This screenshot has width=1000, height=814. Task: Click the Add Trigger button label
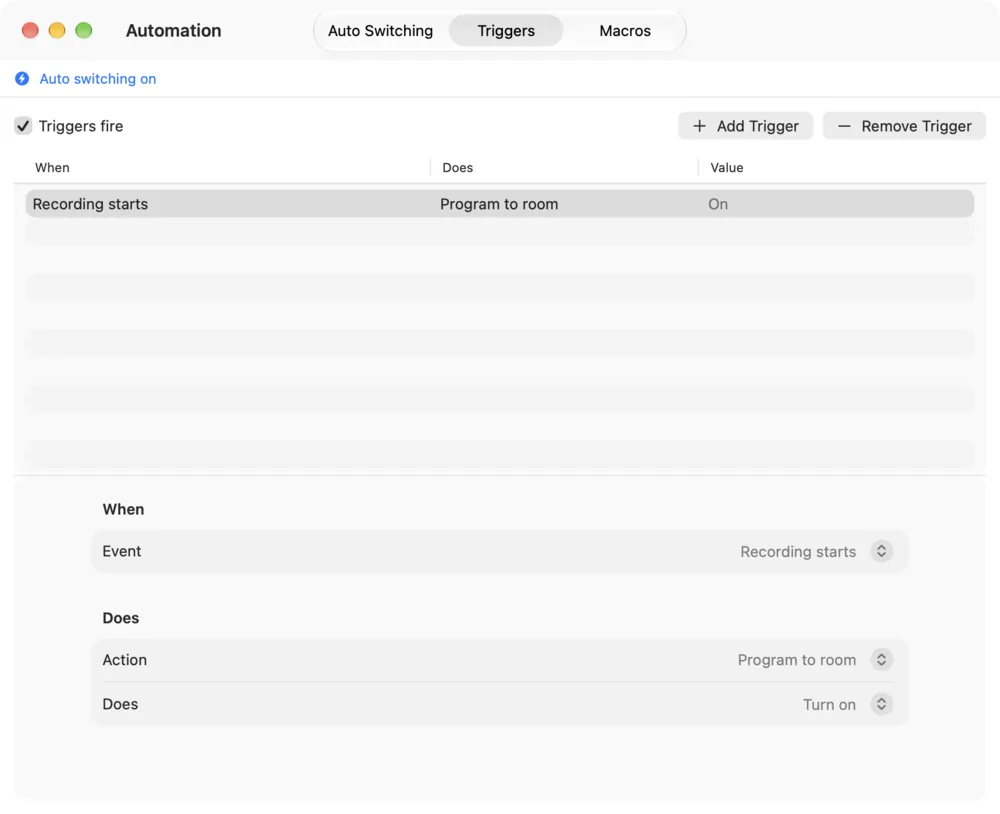(x=758, y=126)
